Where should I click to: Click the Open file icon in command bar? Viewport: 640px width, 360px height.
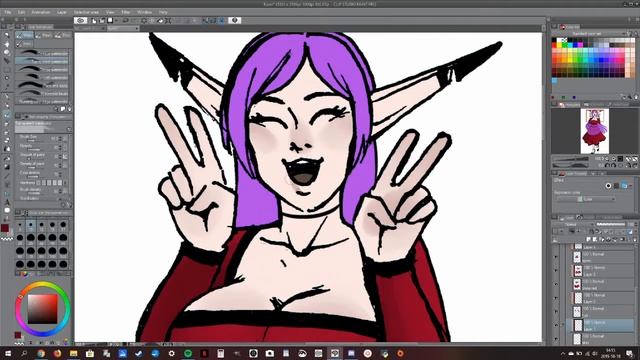[102, 20]
